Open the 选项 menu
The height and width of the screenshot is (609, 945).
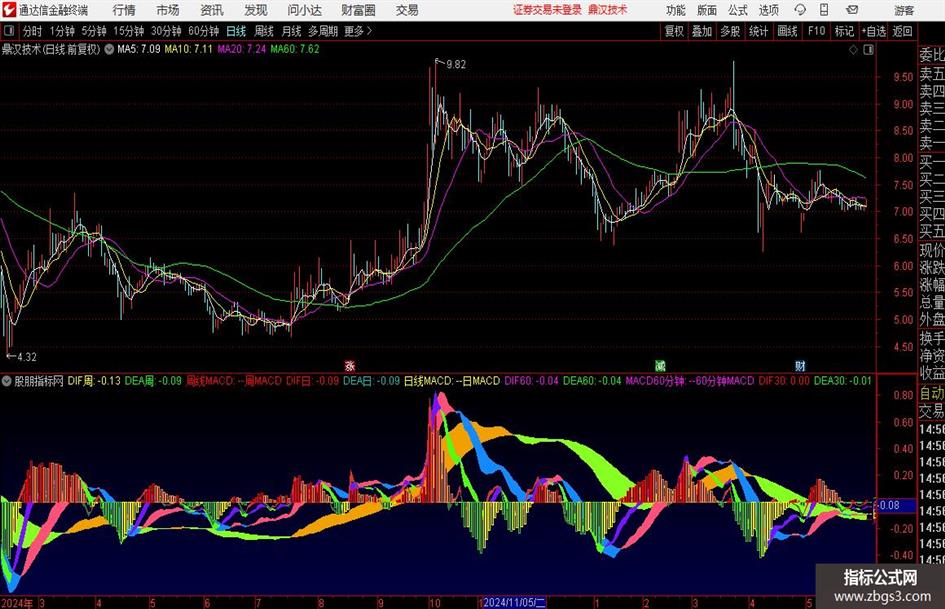(x=768, y=10)
